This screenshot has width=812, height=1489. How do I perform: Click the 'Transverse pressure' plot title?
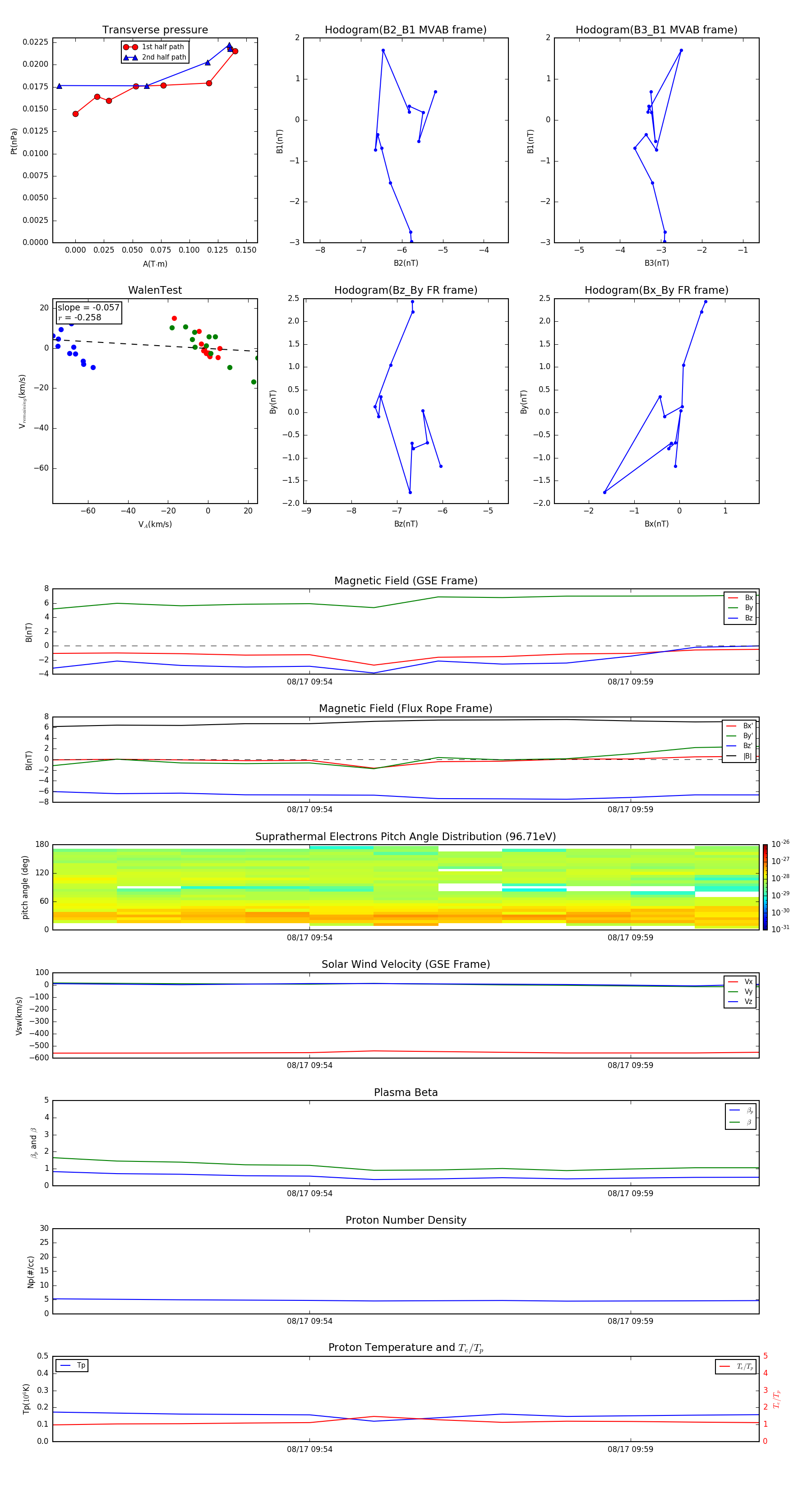155,30
